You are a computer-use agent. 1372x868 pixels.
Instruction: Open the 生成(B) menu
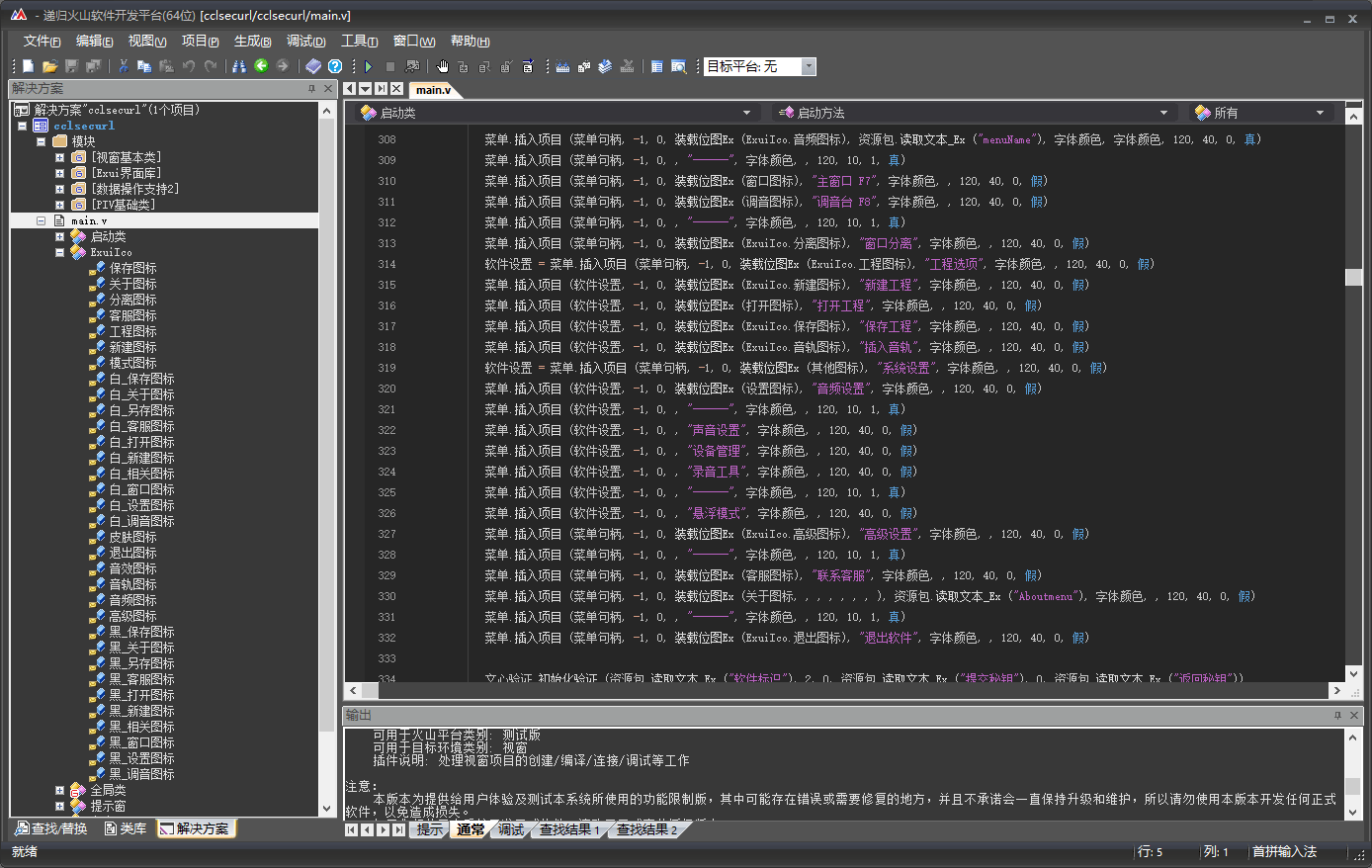coord(252,41)
